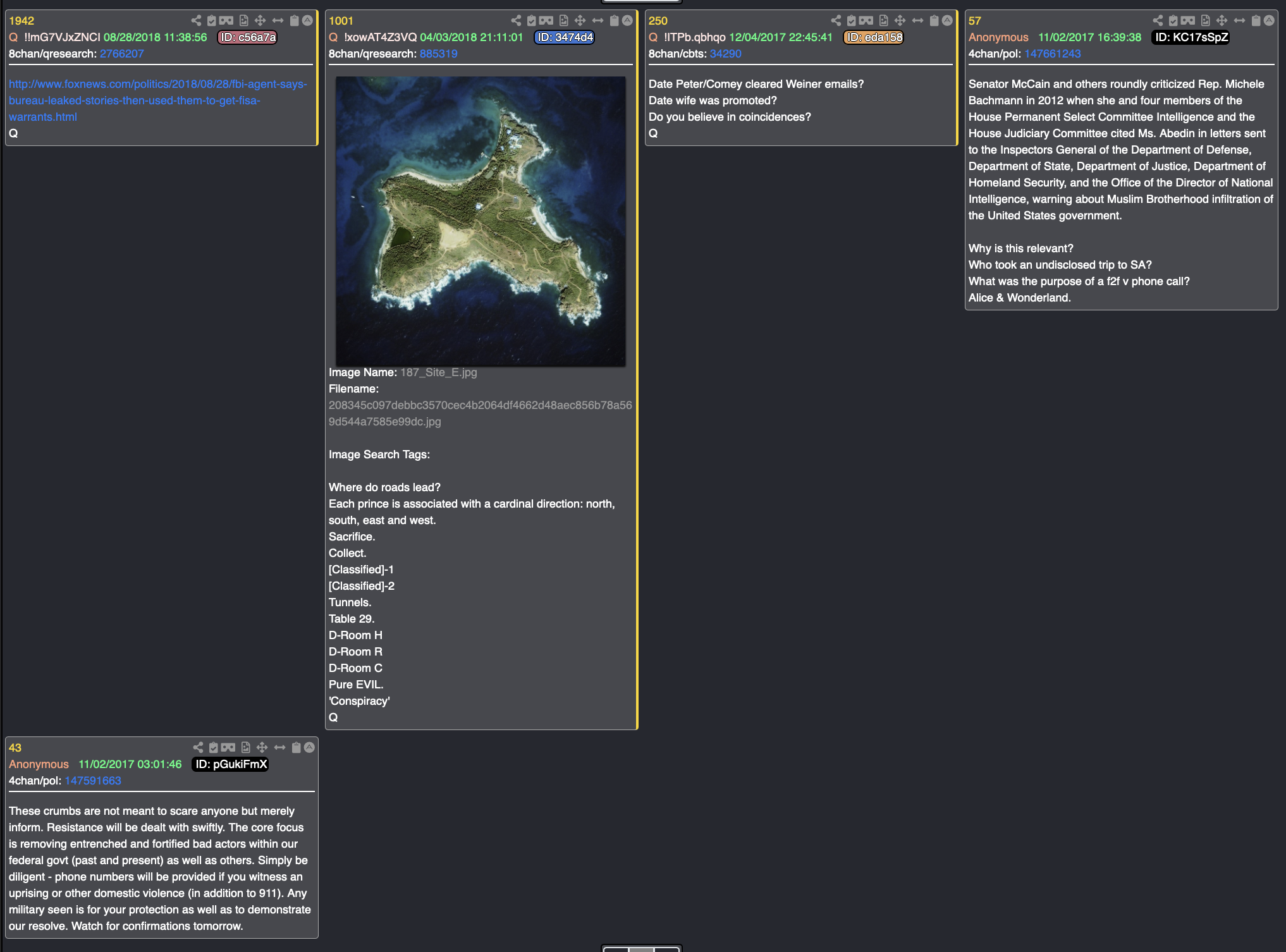Click the orange ID: eda158 badge
Viewport: 1286px width, 952px height.
tap(874, 37)
